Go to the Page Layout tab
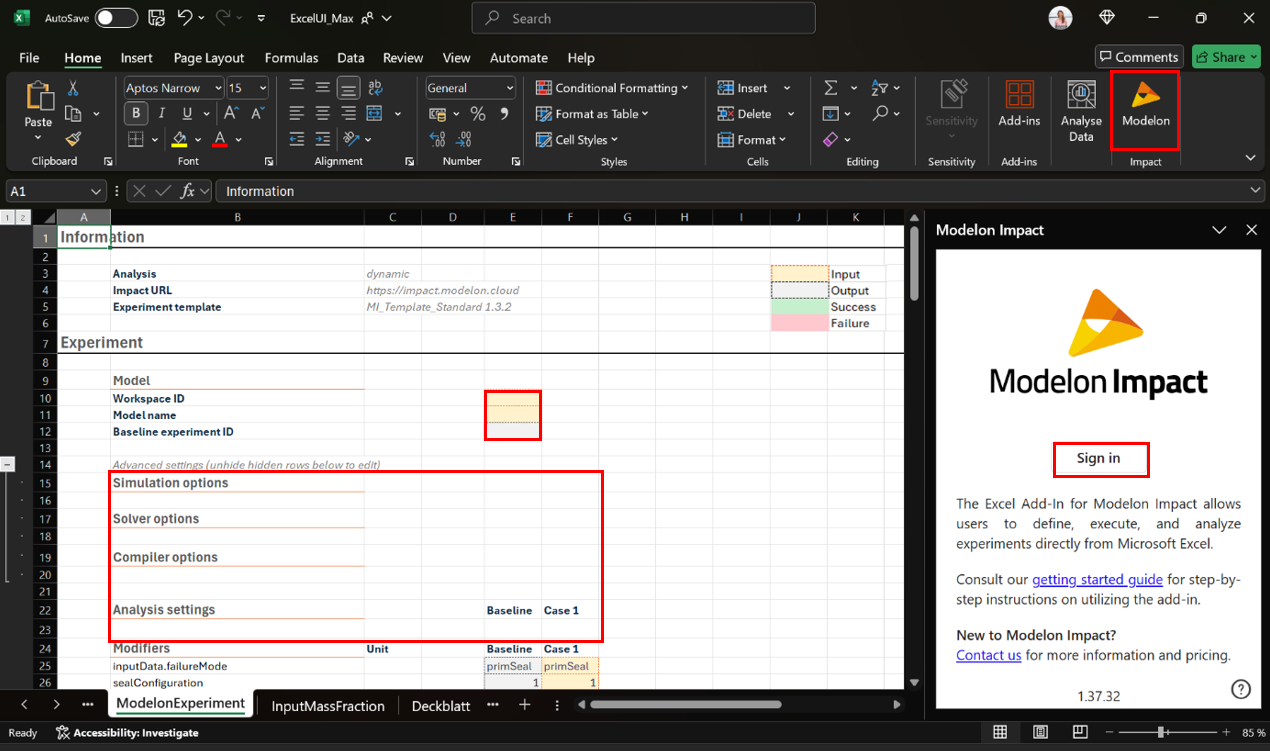This screenshot has height=751, width=1270. (209, 57)
